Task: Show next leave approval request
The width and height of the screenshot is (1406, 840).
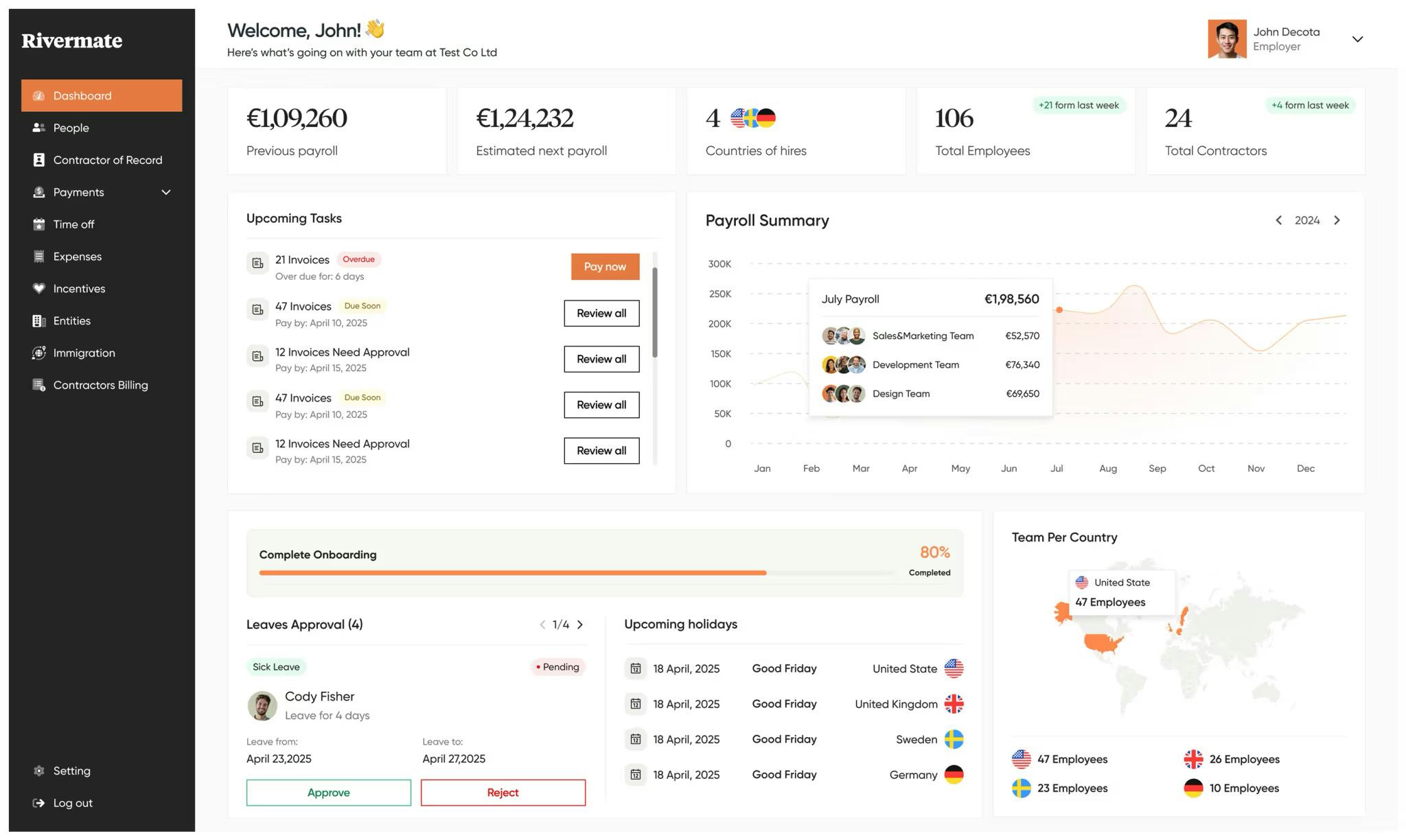Action: tap(580, 625)
